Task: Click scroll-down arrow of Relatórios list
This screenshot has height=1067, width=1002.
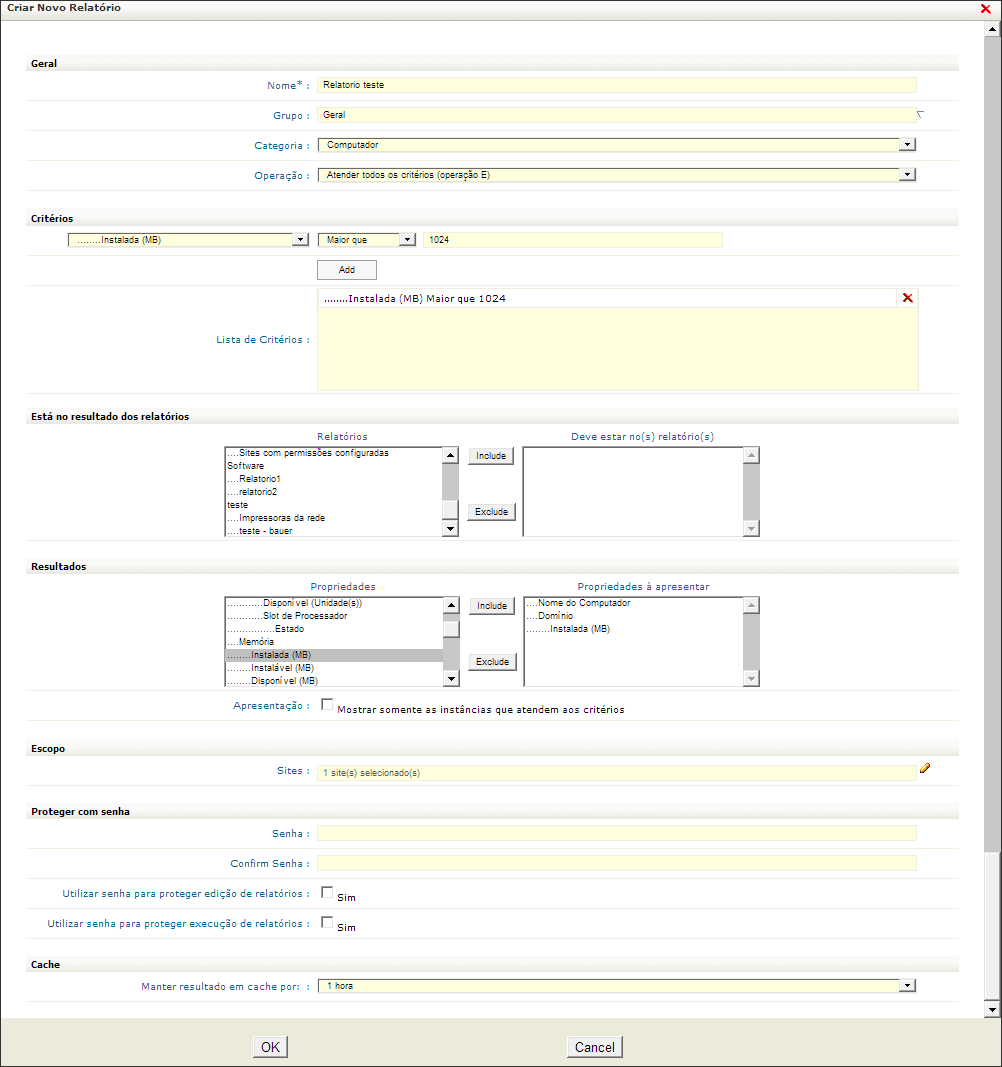Action: point(450,528)
